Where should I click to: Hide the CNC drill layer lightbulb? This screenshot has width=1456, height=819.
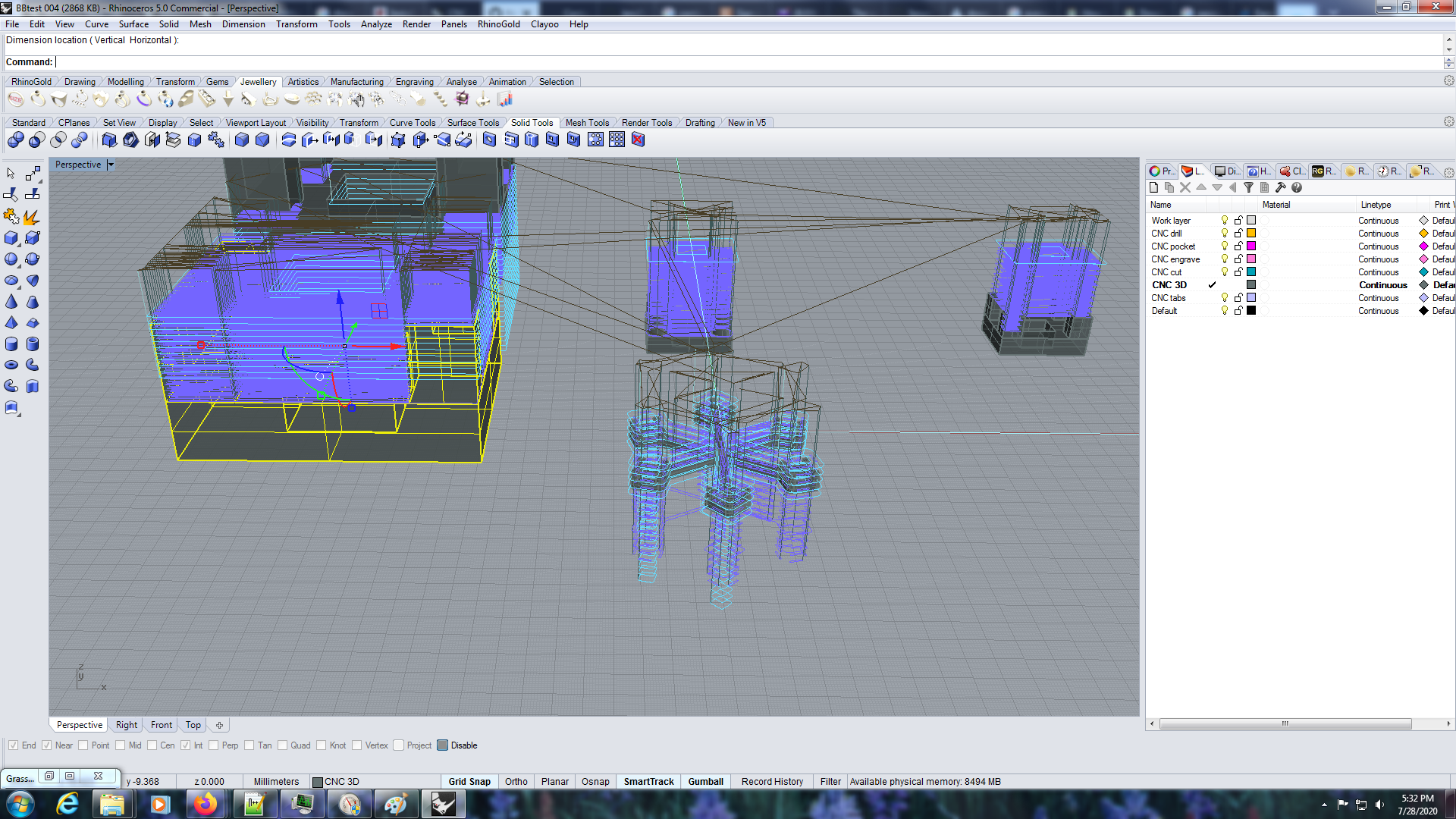(1224, 234)
